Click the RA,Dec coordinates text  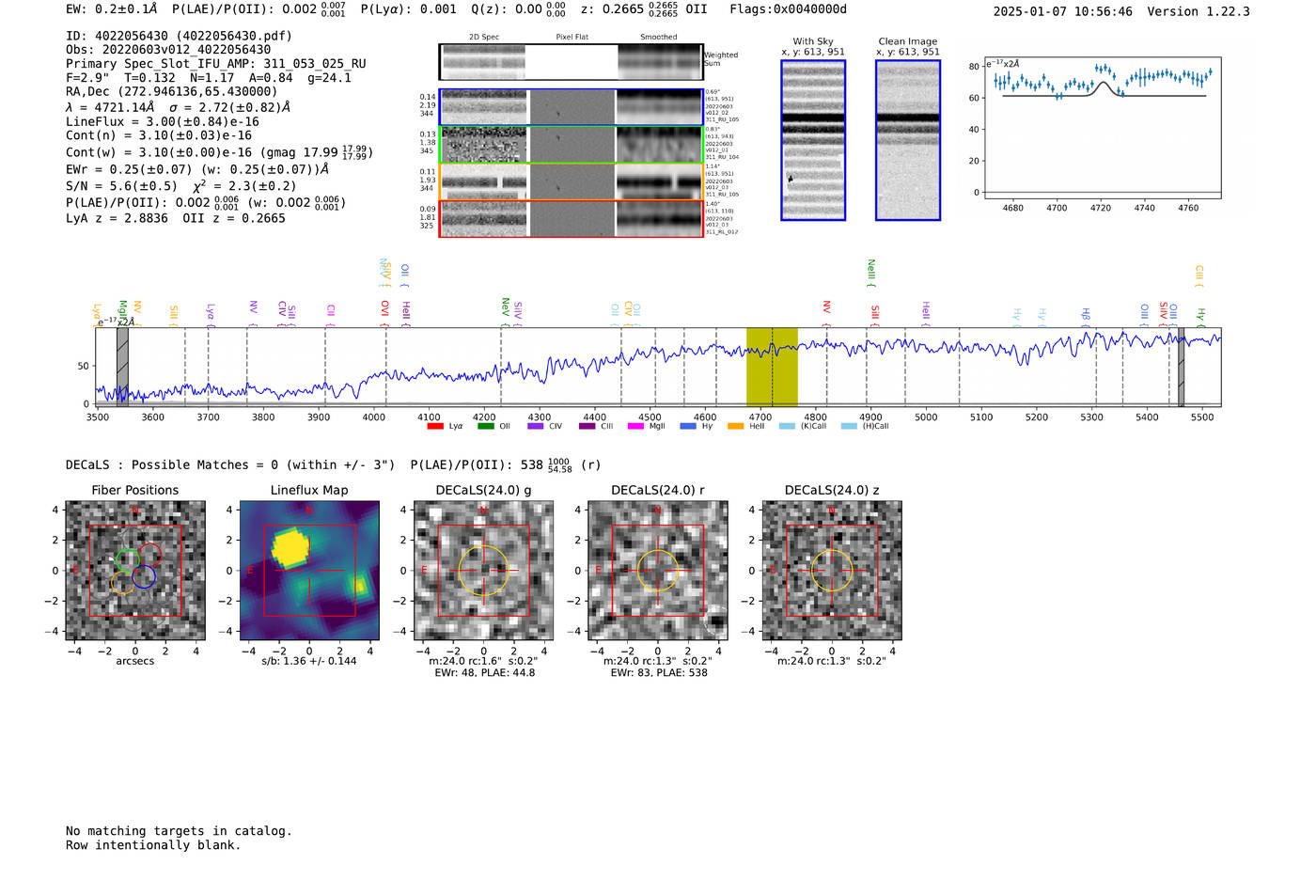point(172,92)
